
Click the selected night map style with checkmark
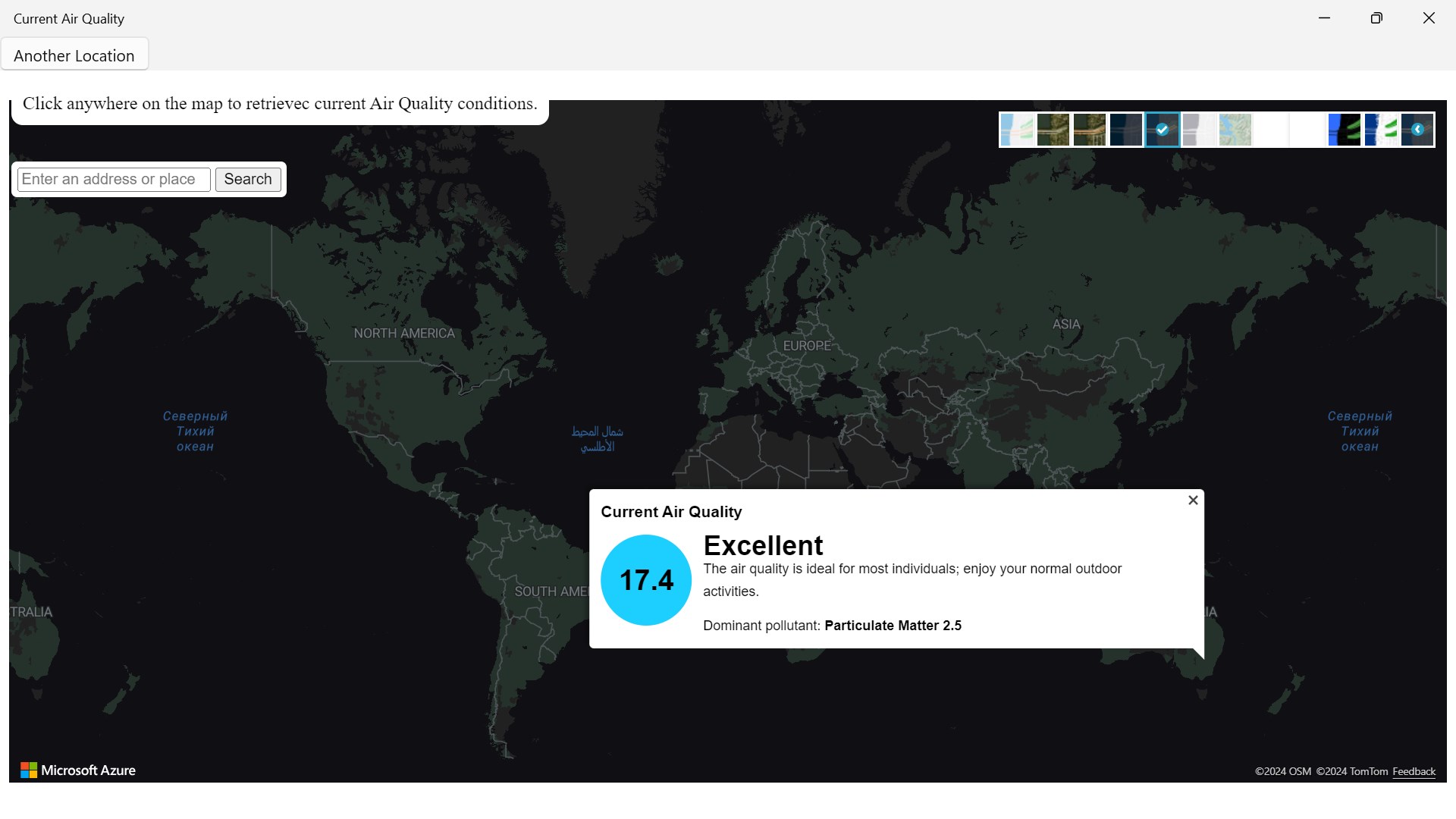pyautogui.click(x=1162, y=130)
